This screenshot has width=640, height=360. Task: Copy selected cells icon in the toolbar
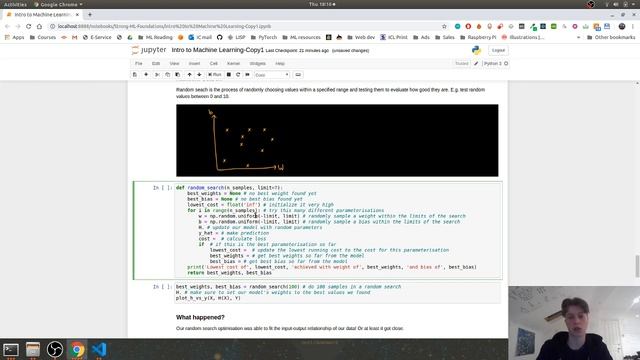click(x=167, y=75)
